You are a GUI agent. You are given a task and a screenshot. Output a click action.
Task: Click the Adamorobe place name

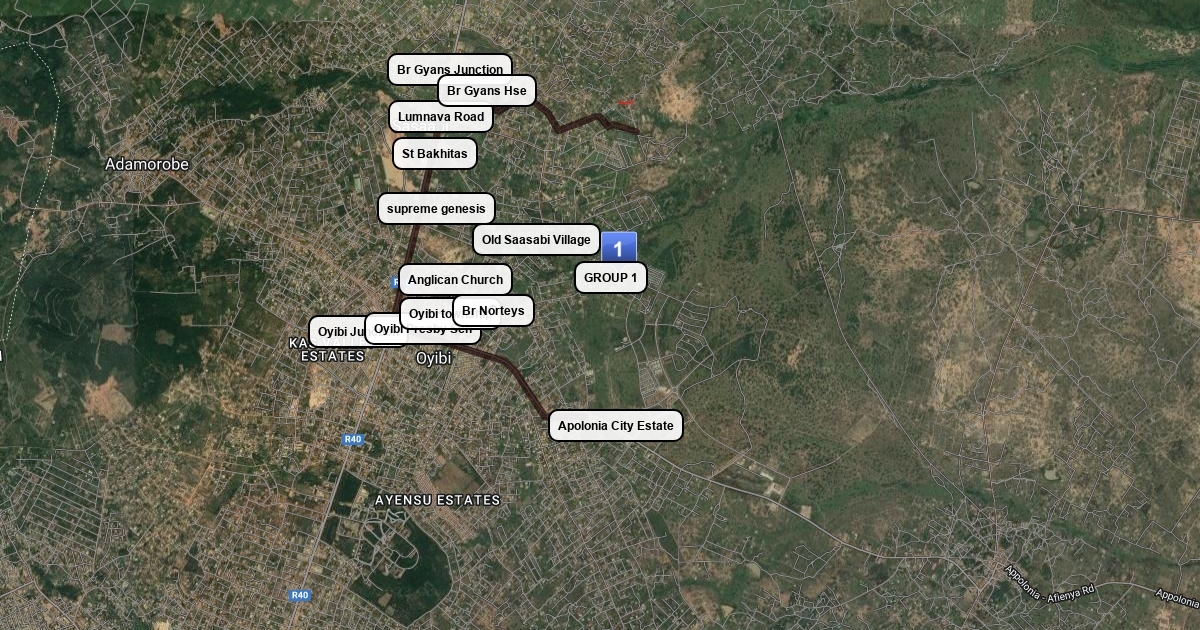147,164
